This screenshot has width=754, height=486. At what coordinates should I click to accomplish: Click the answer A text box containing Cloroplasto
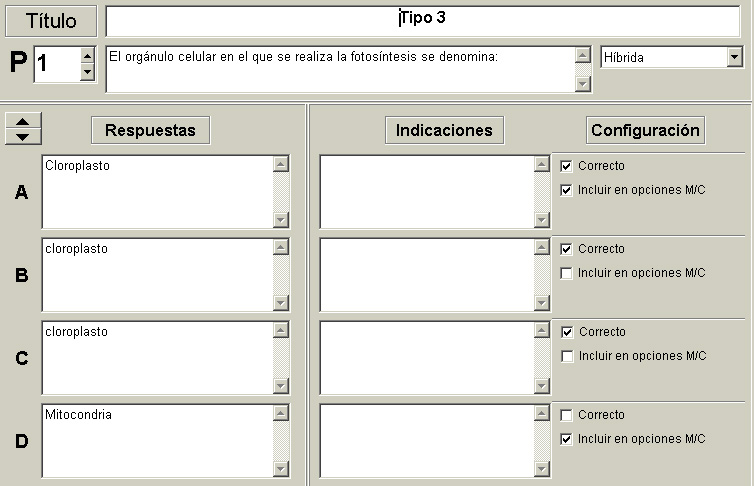(156, 191)
